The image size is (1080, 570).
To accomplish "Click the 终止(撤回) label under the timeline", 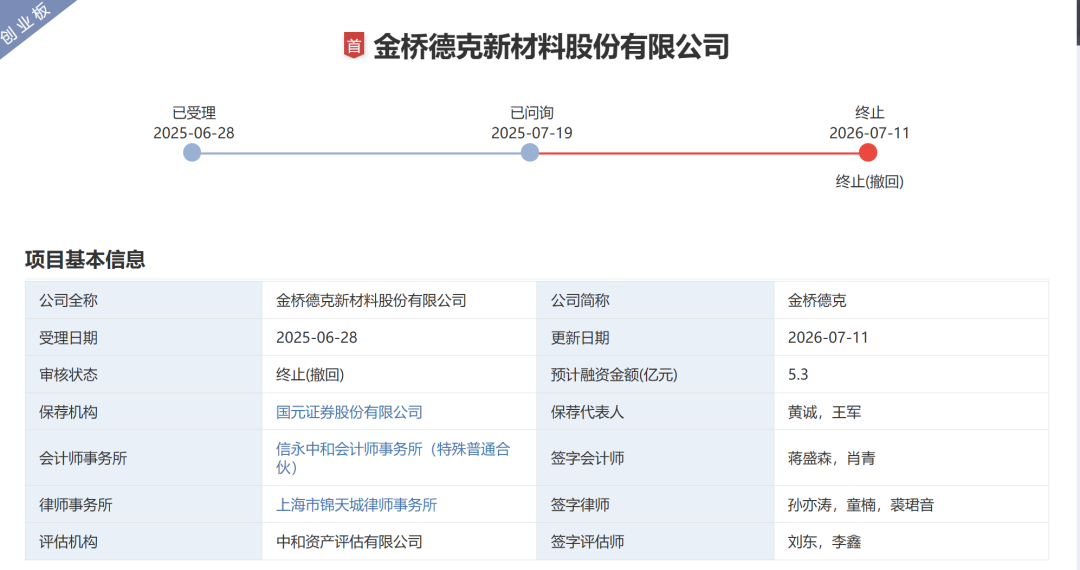I will click(869, 182).
